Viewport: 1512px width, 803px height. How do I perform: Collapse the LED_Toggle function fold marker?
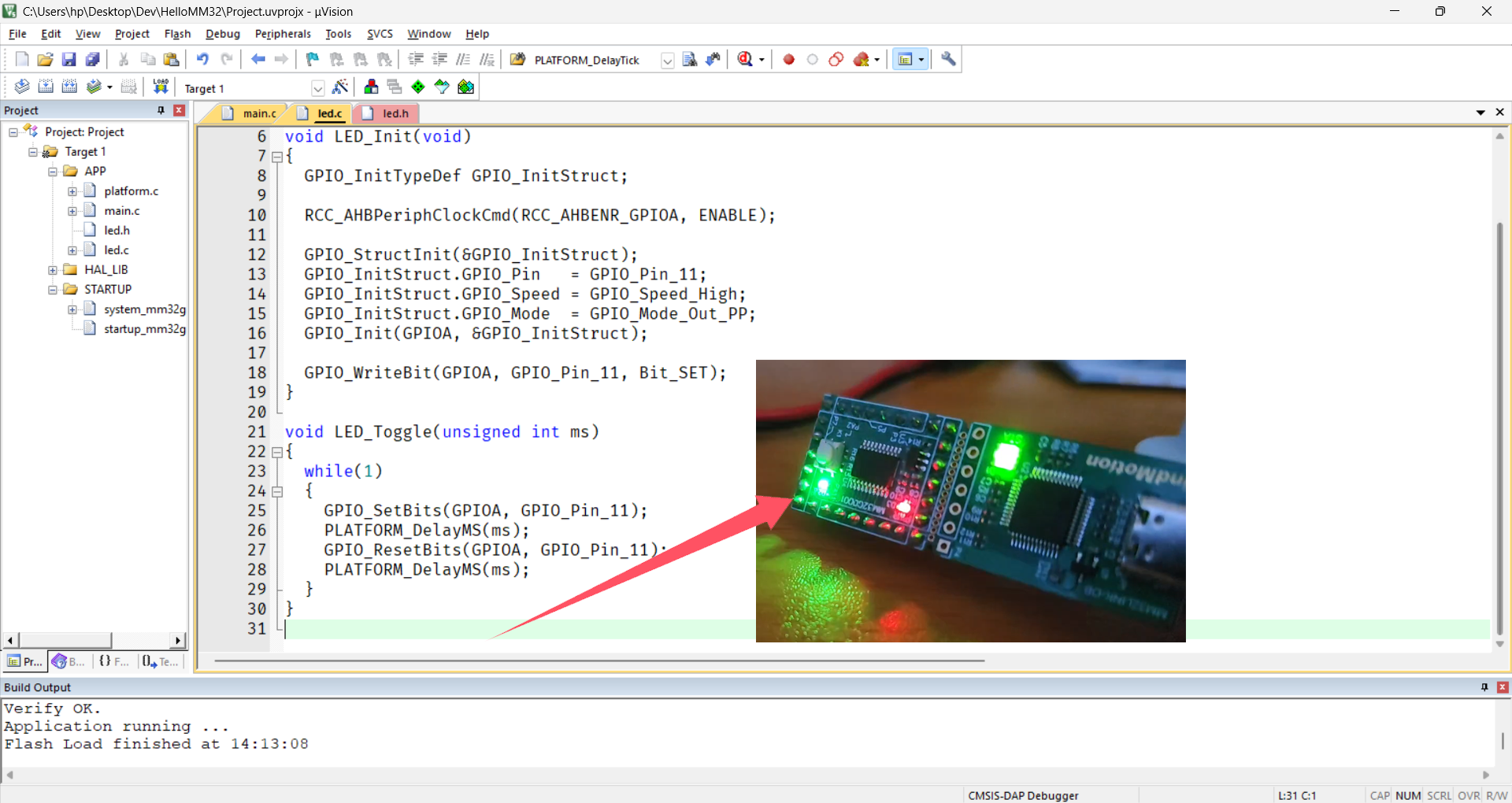(x=277, y=453)
